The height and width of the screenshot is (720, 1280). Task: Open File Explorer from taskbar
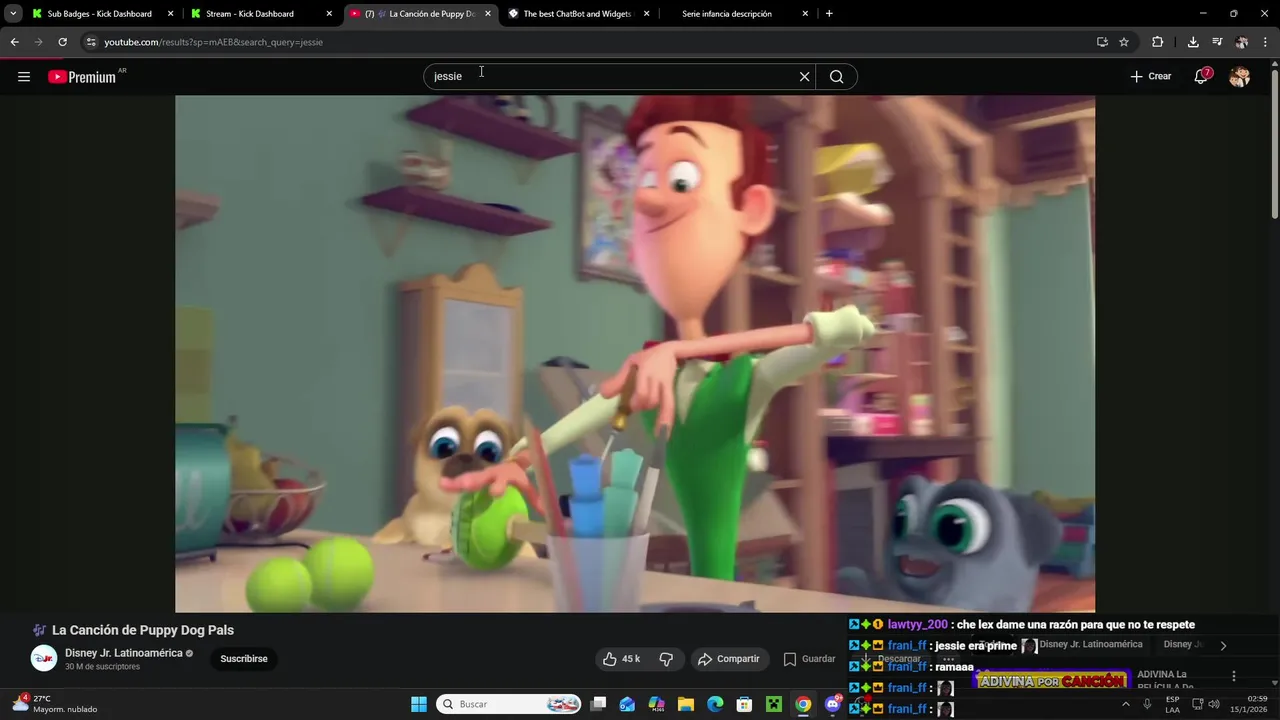[686, 704]
